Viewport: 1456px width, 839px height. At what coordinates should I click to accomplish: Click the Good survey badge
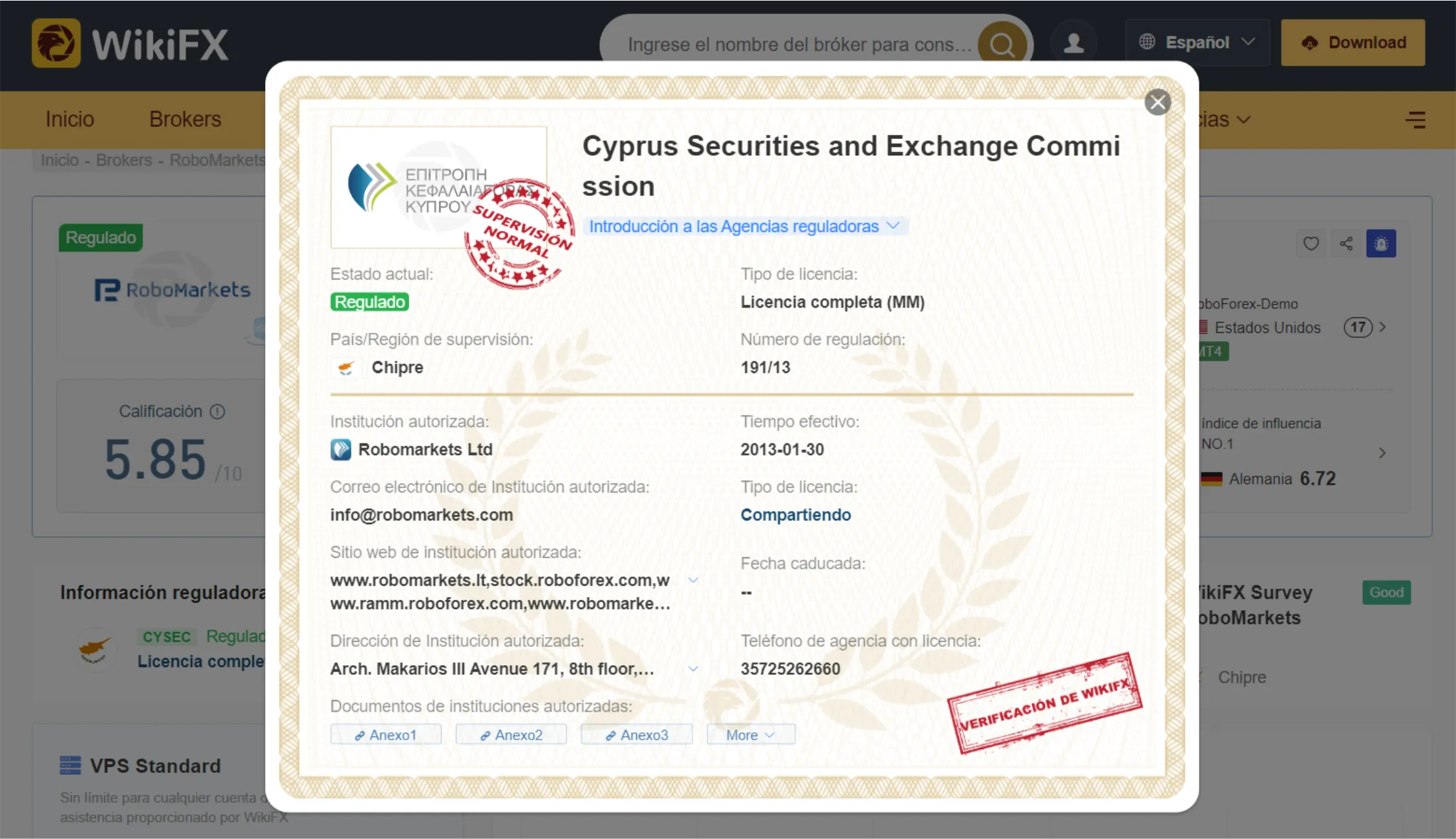[x=1387, y=593]
